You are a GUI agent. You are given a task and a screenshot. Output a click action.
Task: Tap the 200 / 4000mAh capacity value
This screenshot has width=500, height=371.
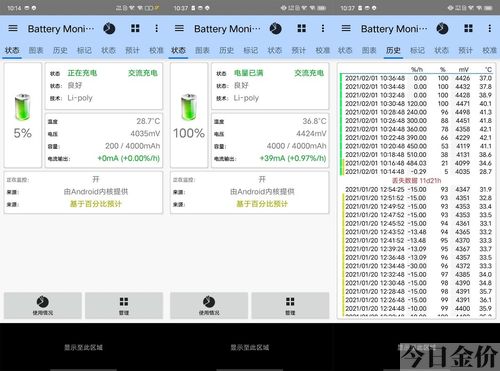click(x=133, y=146)
